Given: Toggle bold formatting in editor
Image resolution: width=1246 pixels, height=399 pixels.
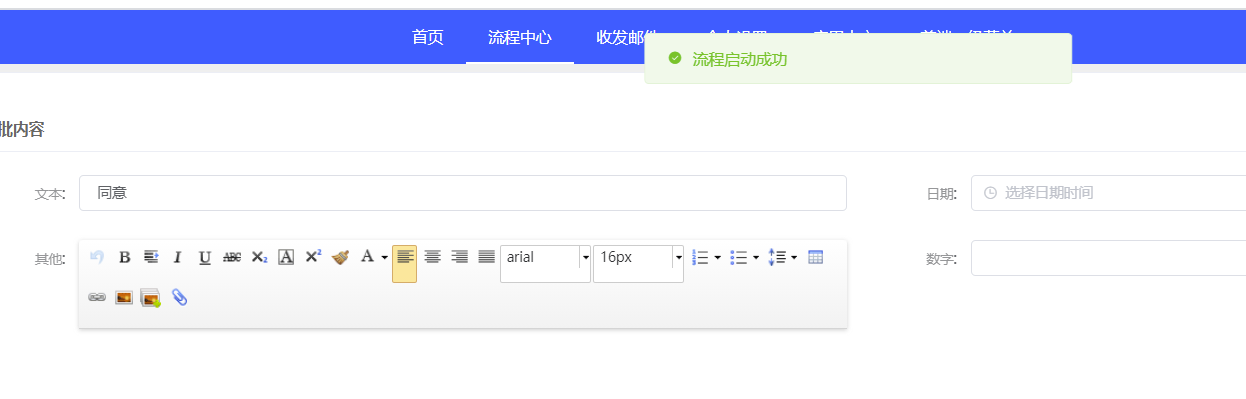Looking at the screenshot, I should point(125,257).
